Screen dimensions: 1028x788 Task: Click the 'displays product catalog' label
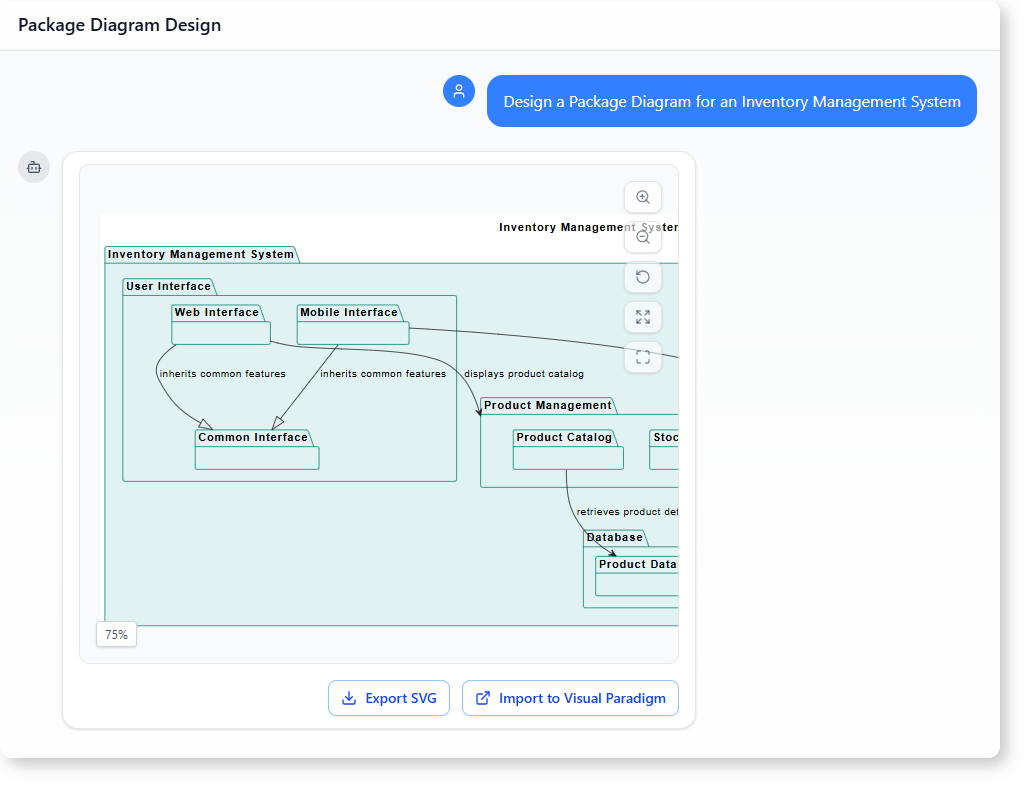click(x=523, y=374)
